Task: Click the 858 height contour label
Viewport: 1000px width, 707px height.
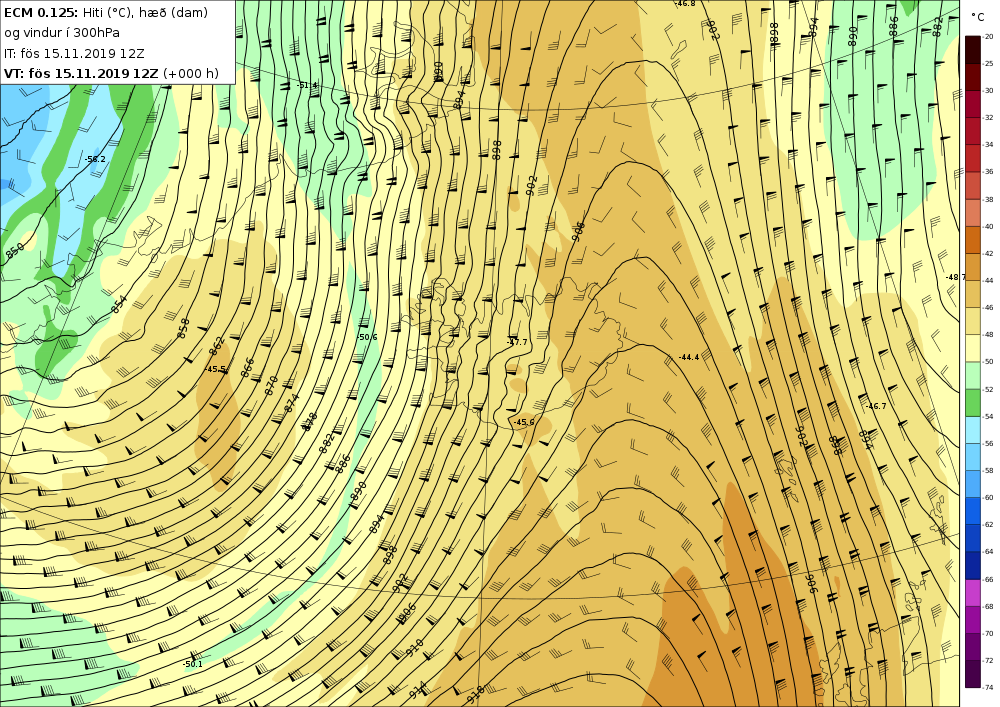Action: point(184,328)
